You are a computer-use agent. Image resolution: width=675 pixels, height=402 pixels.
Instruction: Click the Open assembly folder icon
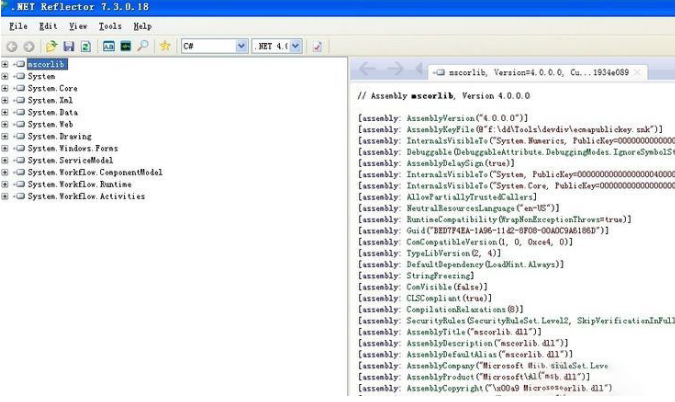tap(50, 46)
